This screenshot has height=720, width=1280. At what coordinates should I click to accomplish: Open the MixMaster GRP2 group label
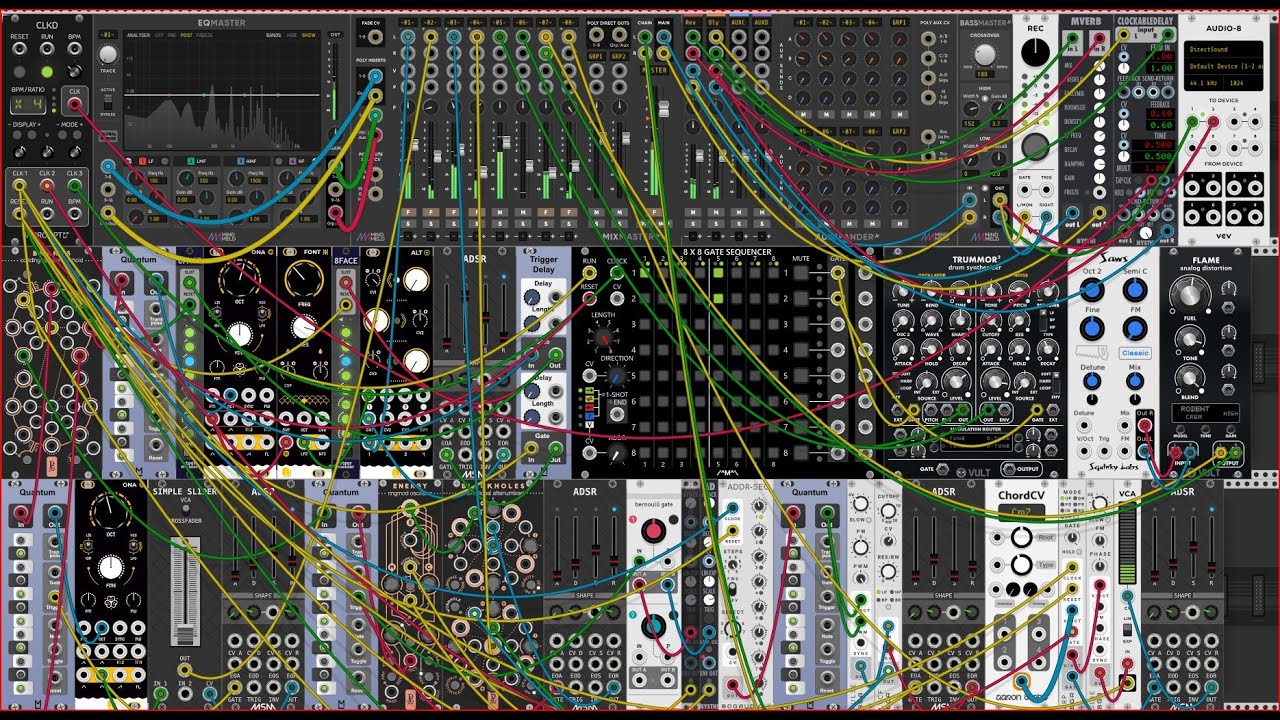click(619, 56)
